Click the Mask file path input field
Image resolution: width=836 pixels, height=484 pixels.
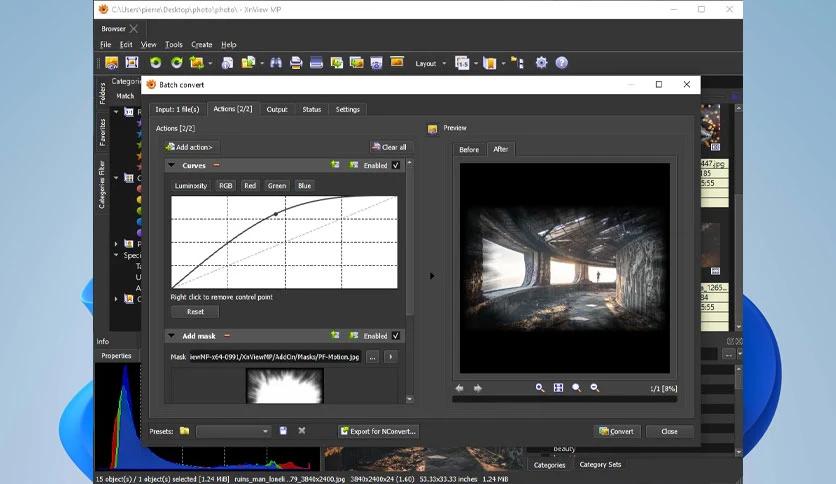(275, 357)
